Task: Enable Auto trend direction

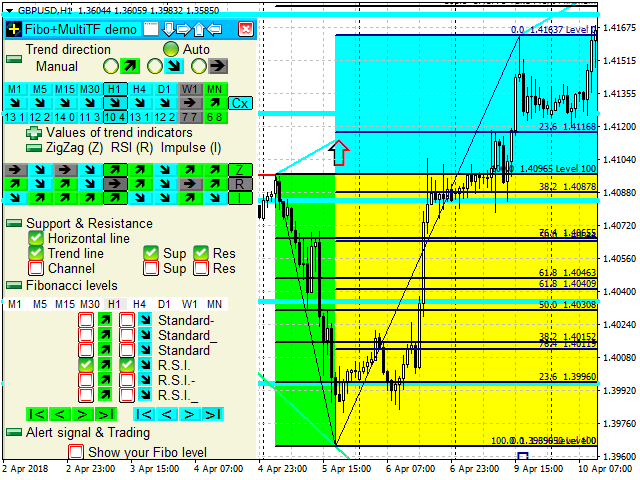Action: [171, 49]
